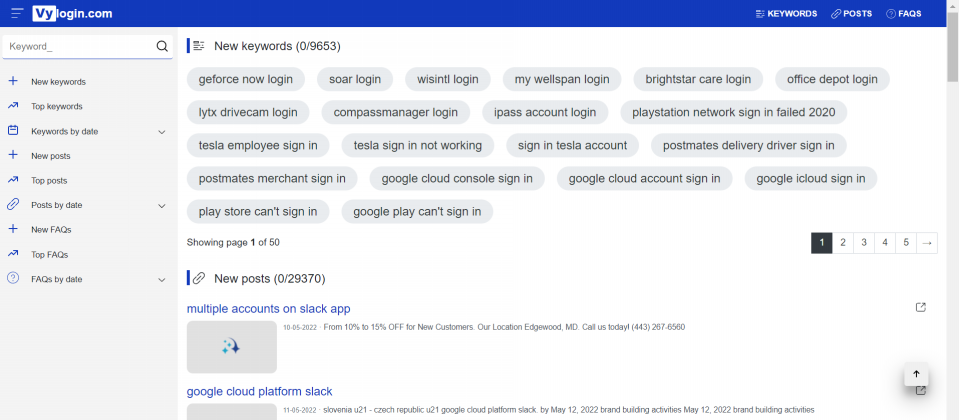Click the plus icon beside New FAQs
Screen dimensions: 959x420
tap(13, 229)
